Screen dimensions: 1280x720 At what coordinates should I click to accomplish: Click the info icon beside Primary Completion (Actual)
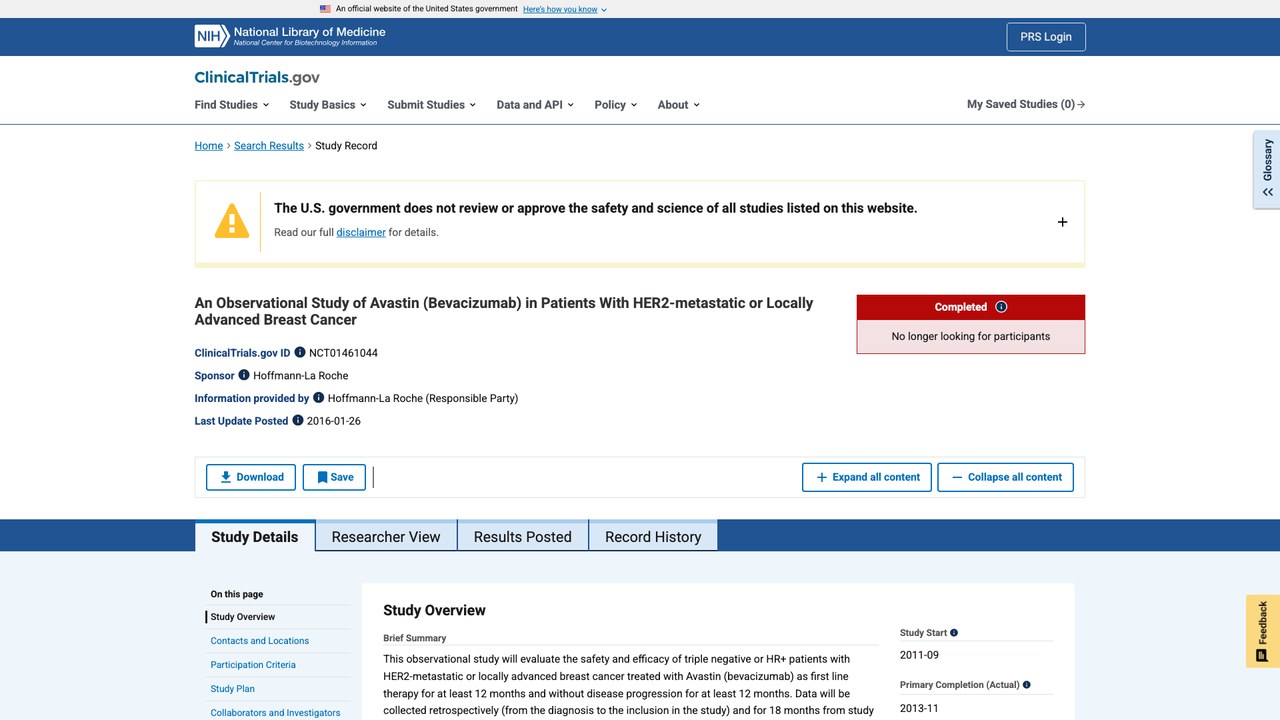[1027, 685]
